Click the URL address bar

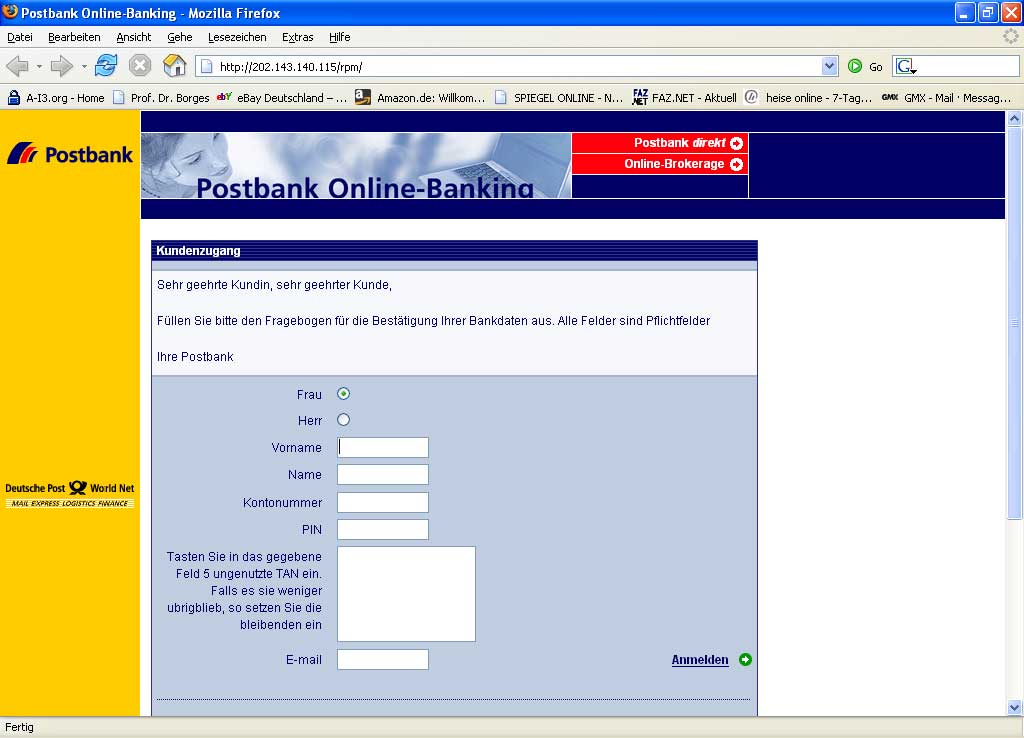tap(517, 66)
